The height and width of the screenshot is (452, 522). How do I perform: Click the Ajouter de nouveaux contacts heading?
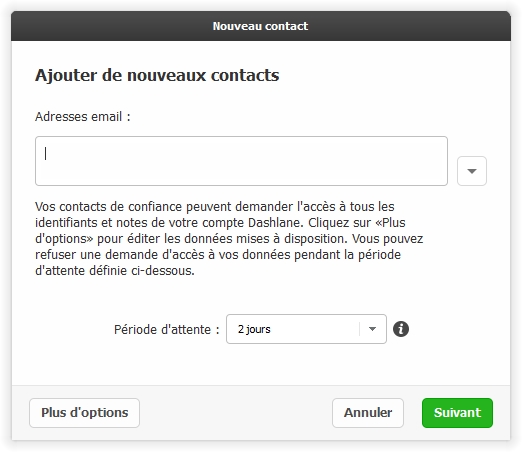pos(157,75)
